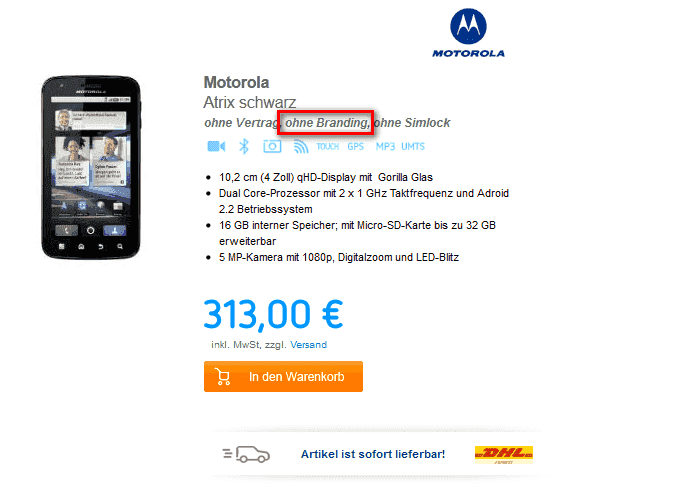Add phone with In den Warenkorb button
674x498 pixels.
coord(283,376)
